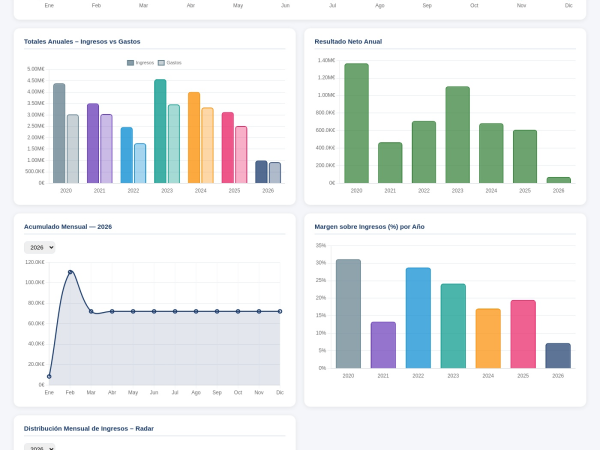The image size is (600, 450).
Task: Select the 2026 bar in Resultado Neto Anual
Action: pyautogui.click(x=558, y=180)
